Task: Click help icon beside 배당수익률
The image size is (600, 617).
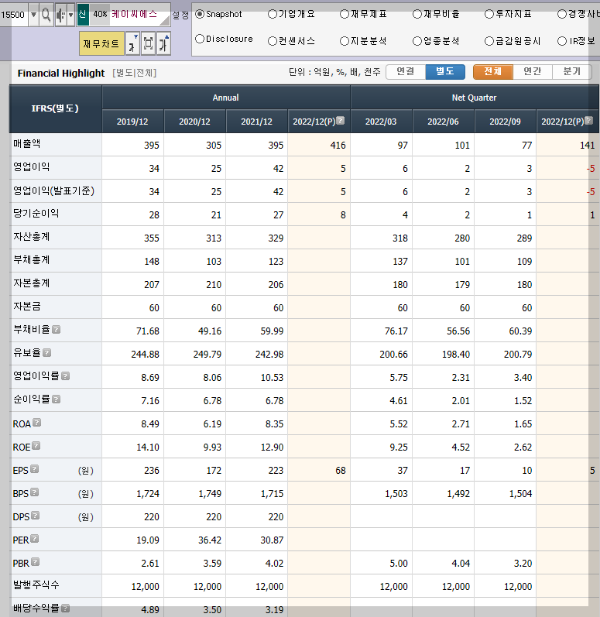Action: click(66, 608)
